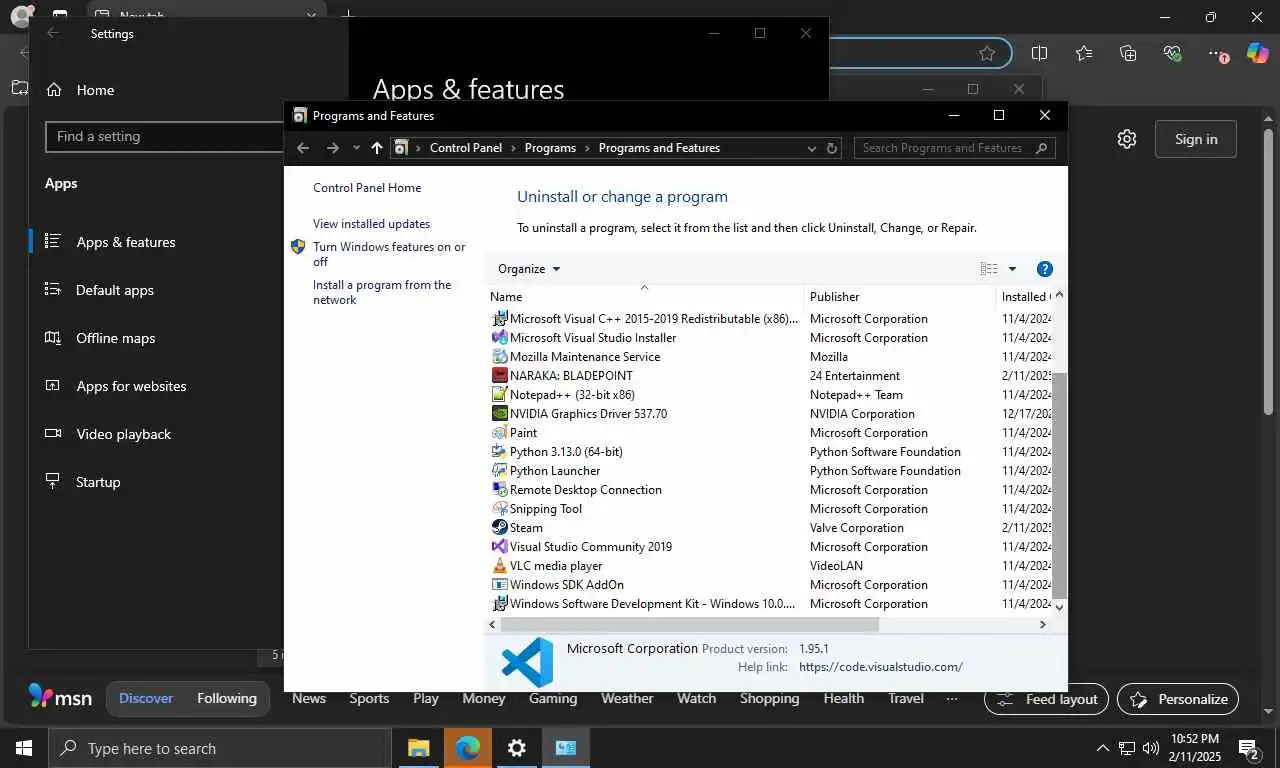
Task: Click the Valve Corporation publisher cell
Action: pyautogui.click(x=856, y=528)
